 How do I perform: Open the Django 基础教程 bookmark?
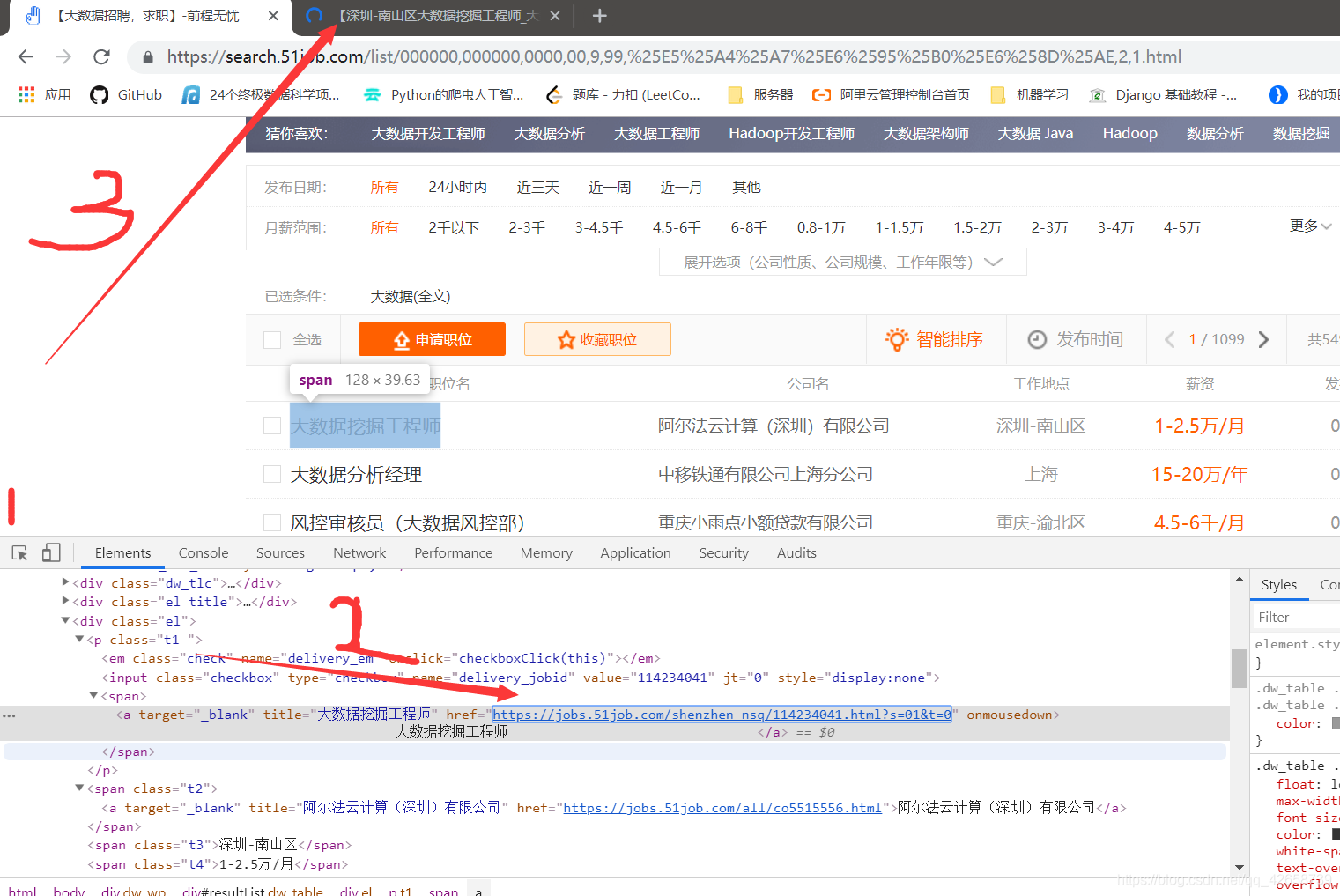tap(1163, 94)
